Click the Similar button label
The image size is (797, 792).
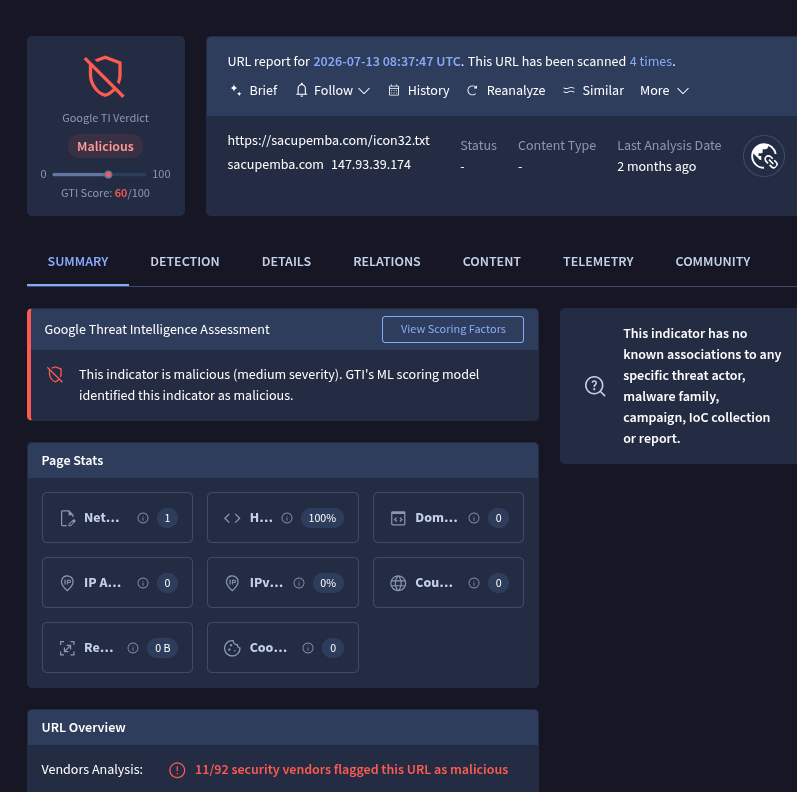(603, 90)
